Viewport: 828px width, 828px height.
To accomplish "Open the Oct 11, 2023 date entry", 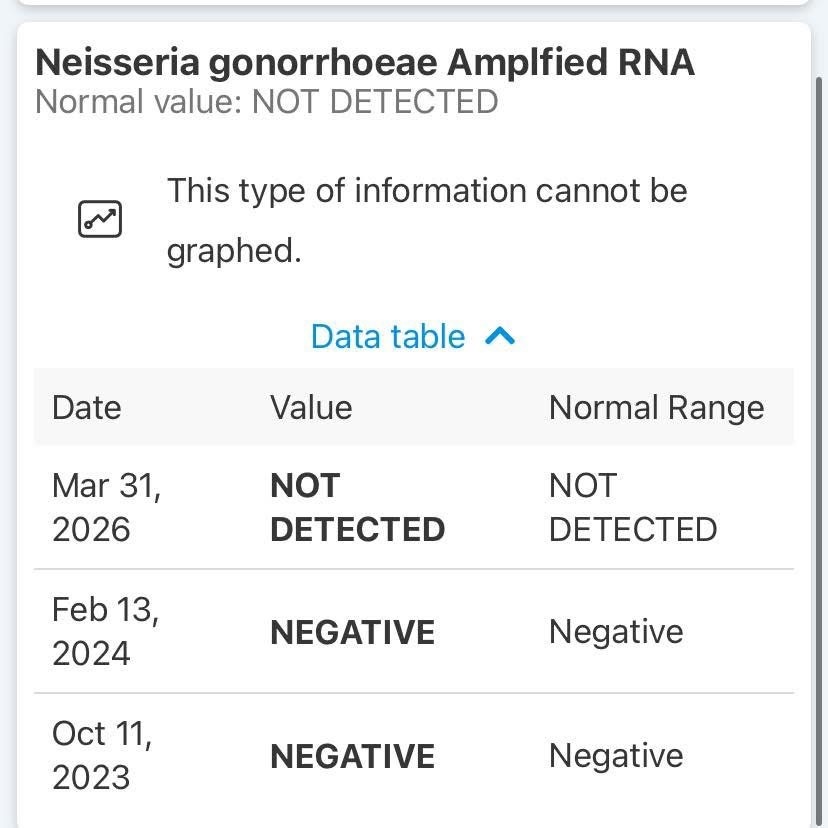I will pyautogui.click(x=102, y=755).
